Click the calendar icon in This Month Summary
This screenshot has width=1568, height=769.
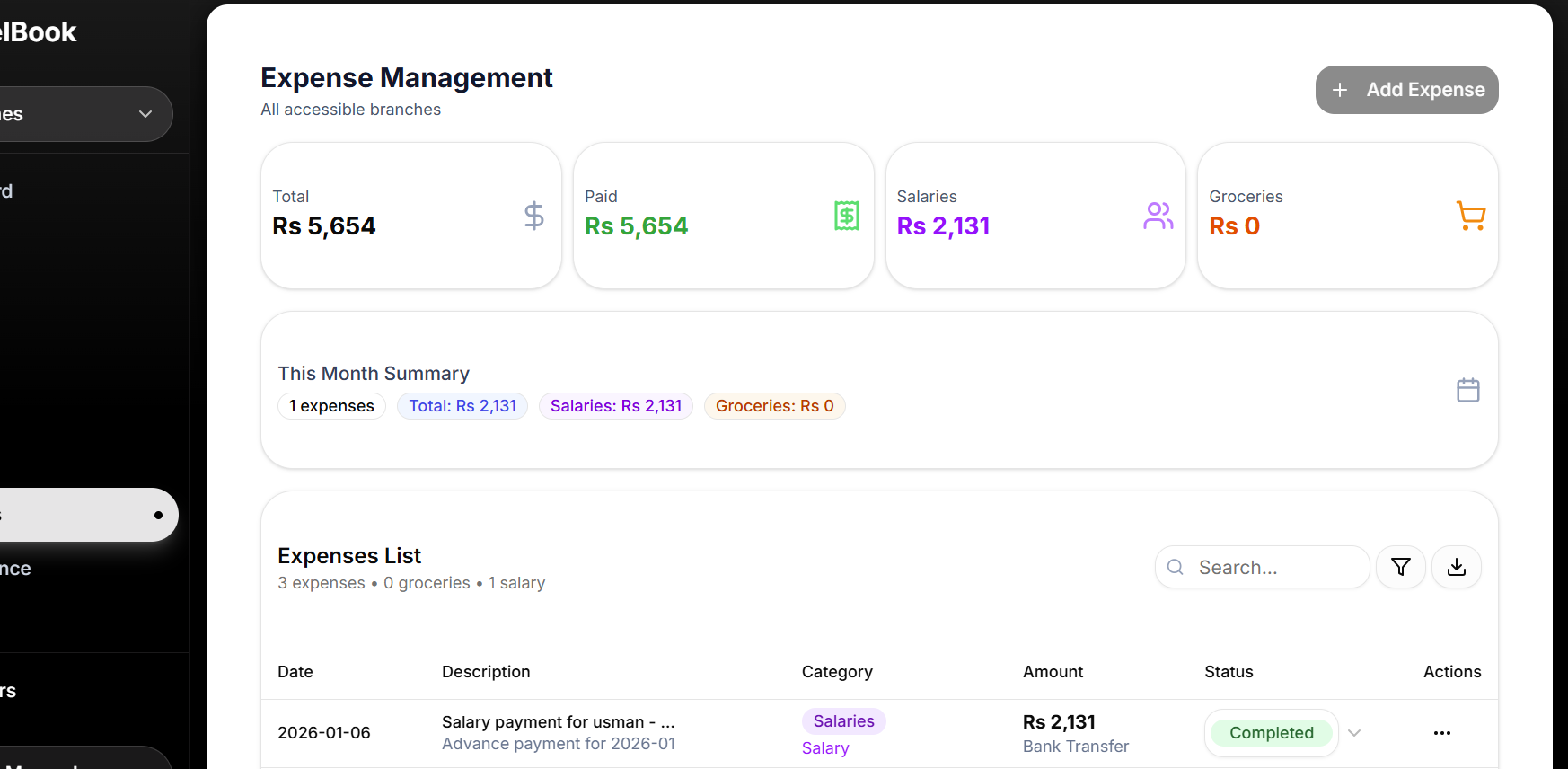tap(1467, 390)
